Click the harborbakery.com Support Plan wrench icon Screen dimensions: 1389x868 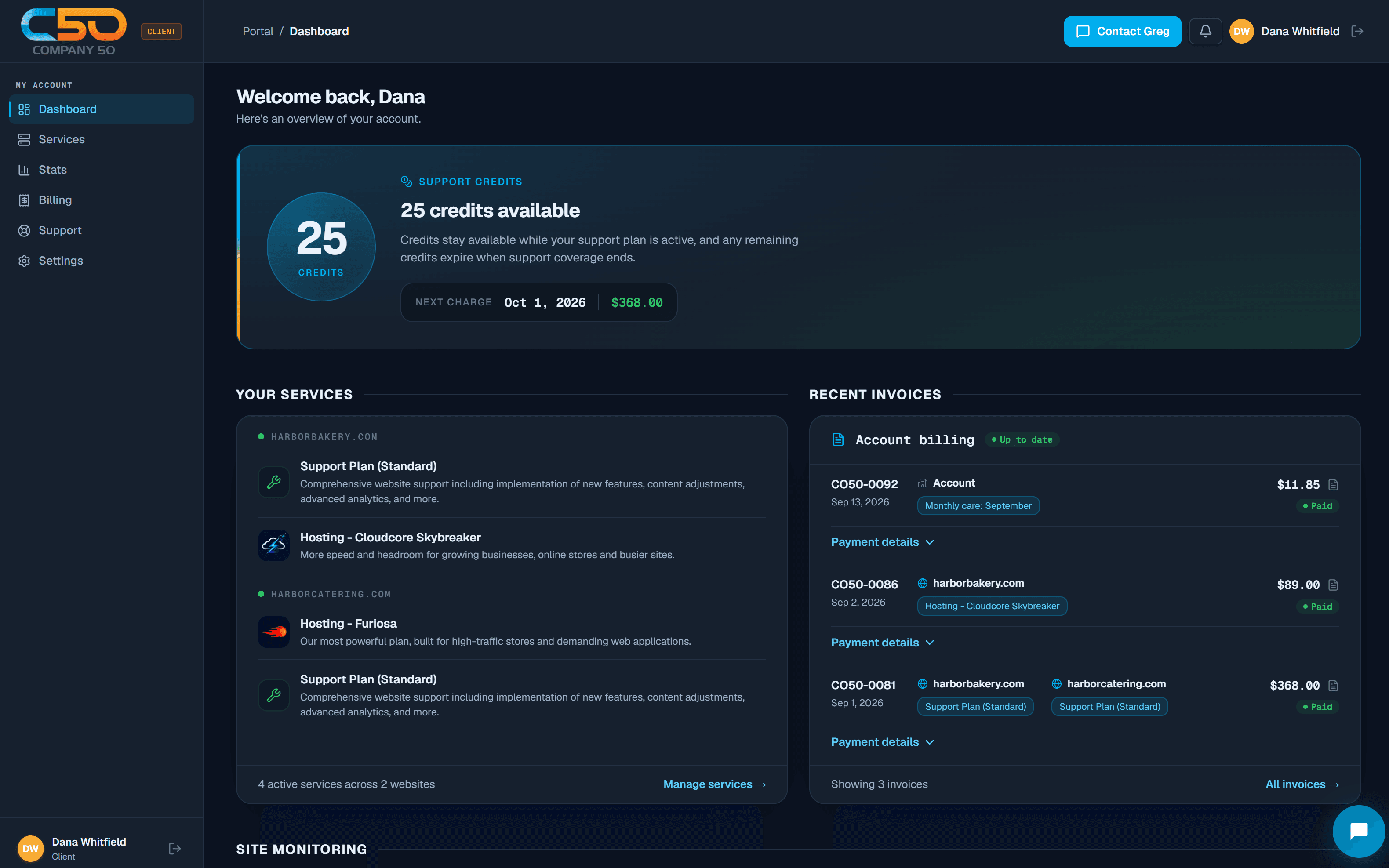tap(274, 482)
